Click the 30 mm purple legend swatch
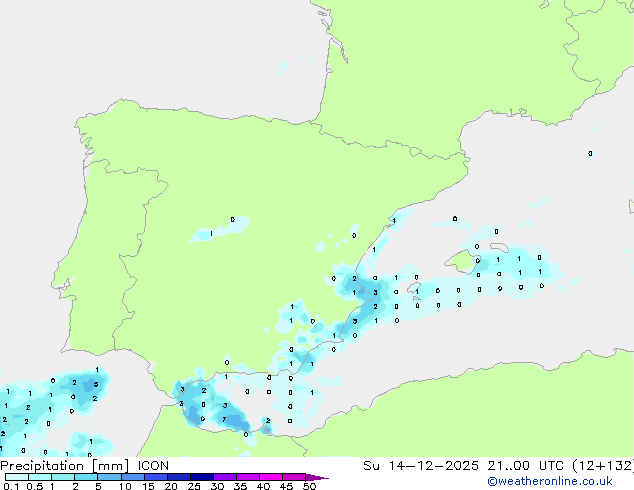 pyautogui.click(x=224, y=477)
